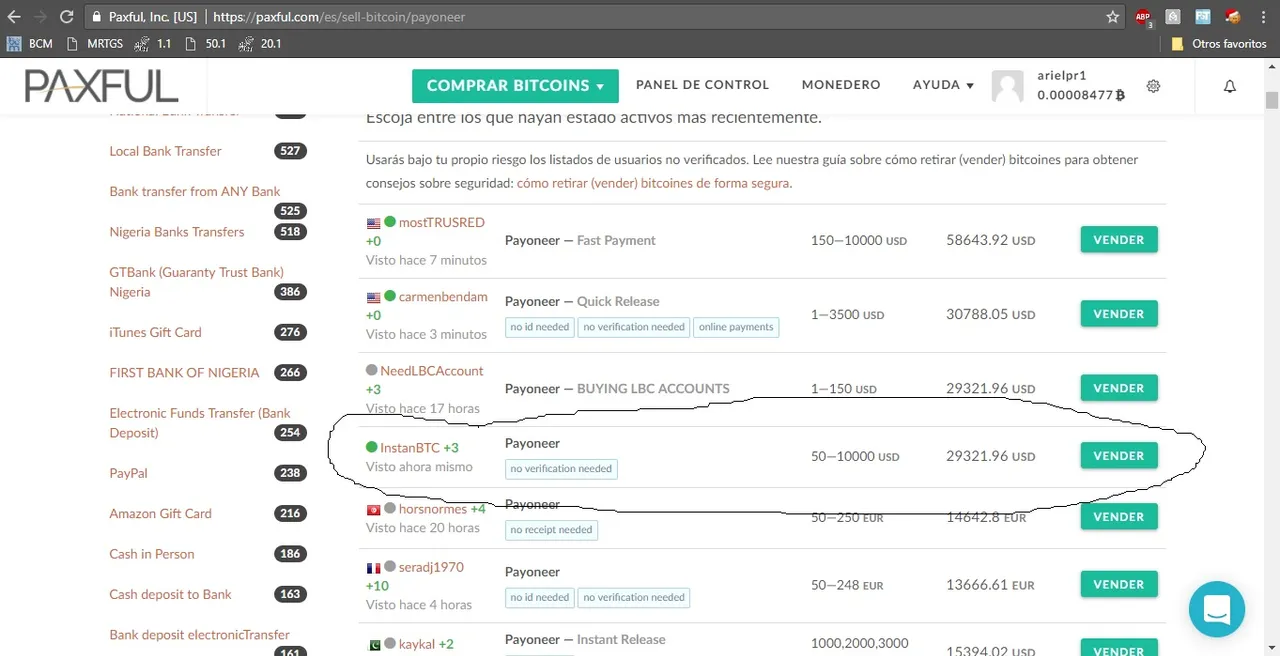
Task: Open settings with the gear icon
Action: click(1153, 86)
